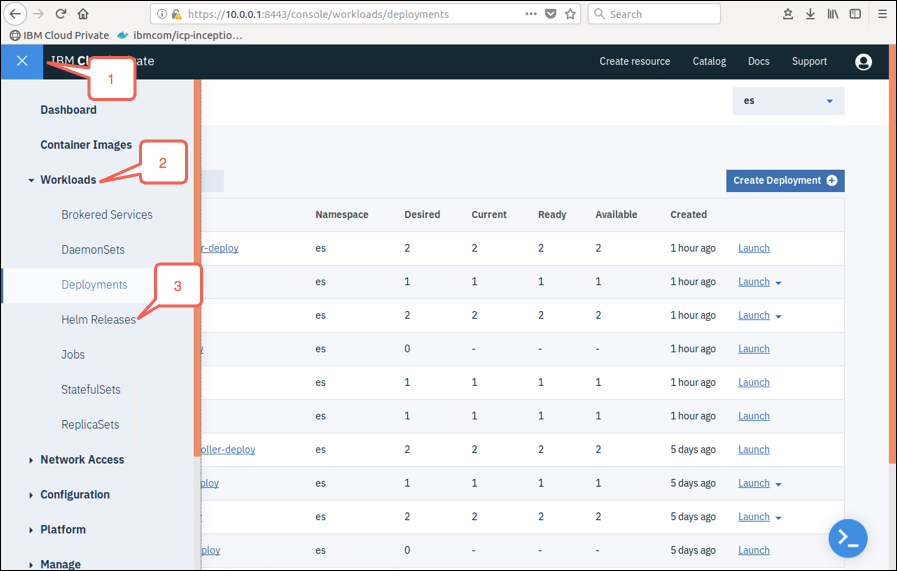
Task: Open the Docs link in the header
Action: point(759,61)
